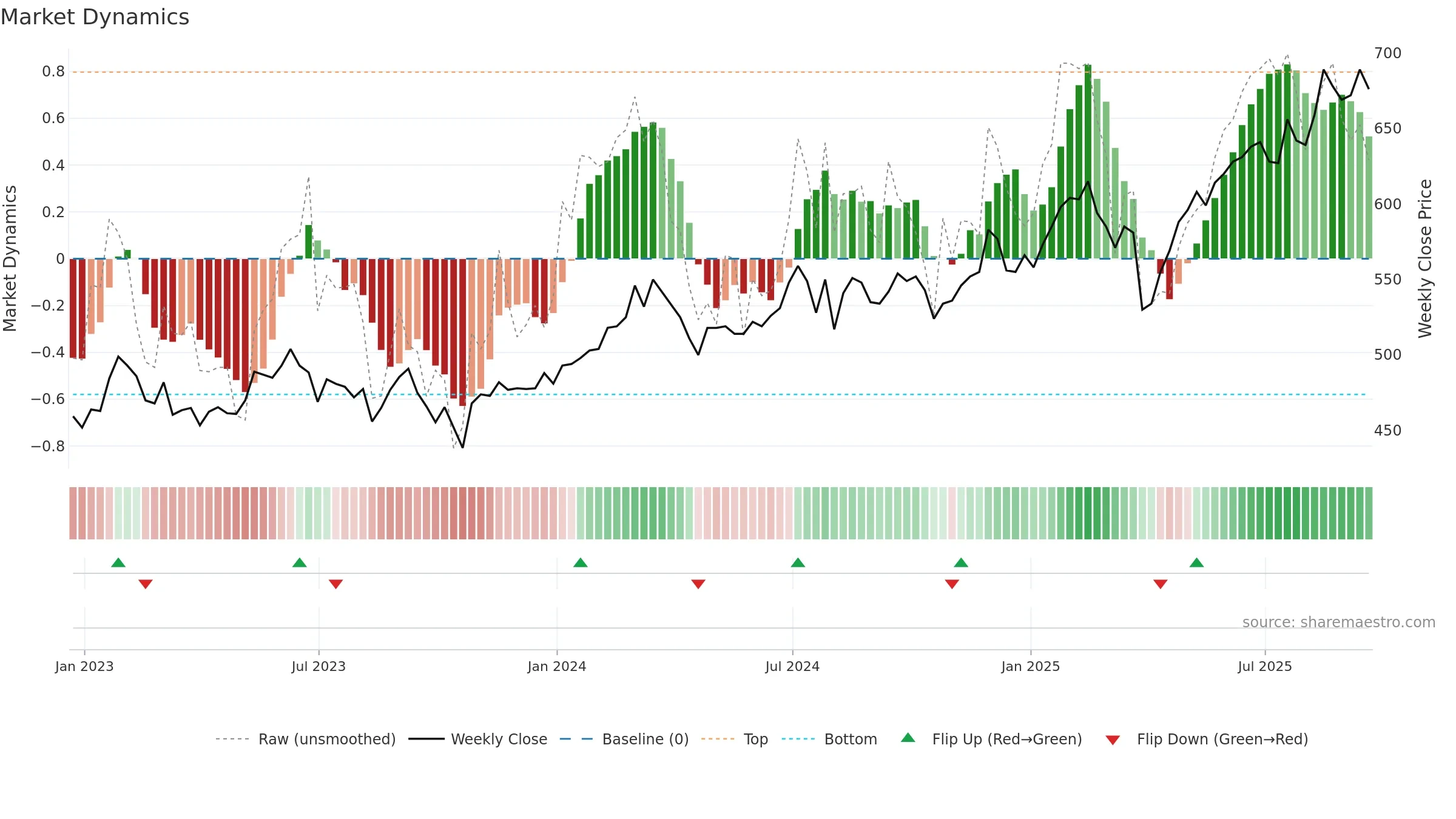Hide the Baseline (0) series via legend
1456x819 pixels.
coord(624,739)
